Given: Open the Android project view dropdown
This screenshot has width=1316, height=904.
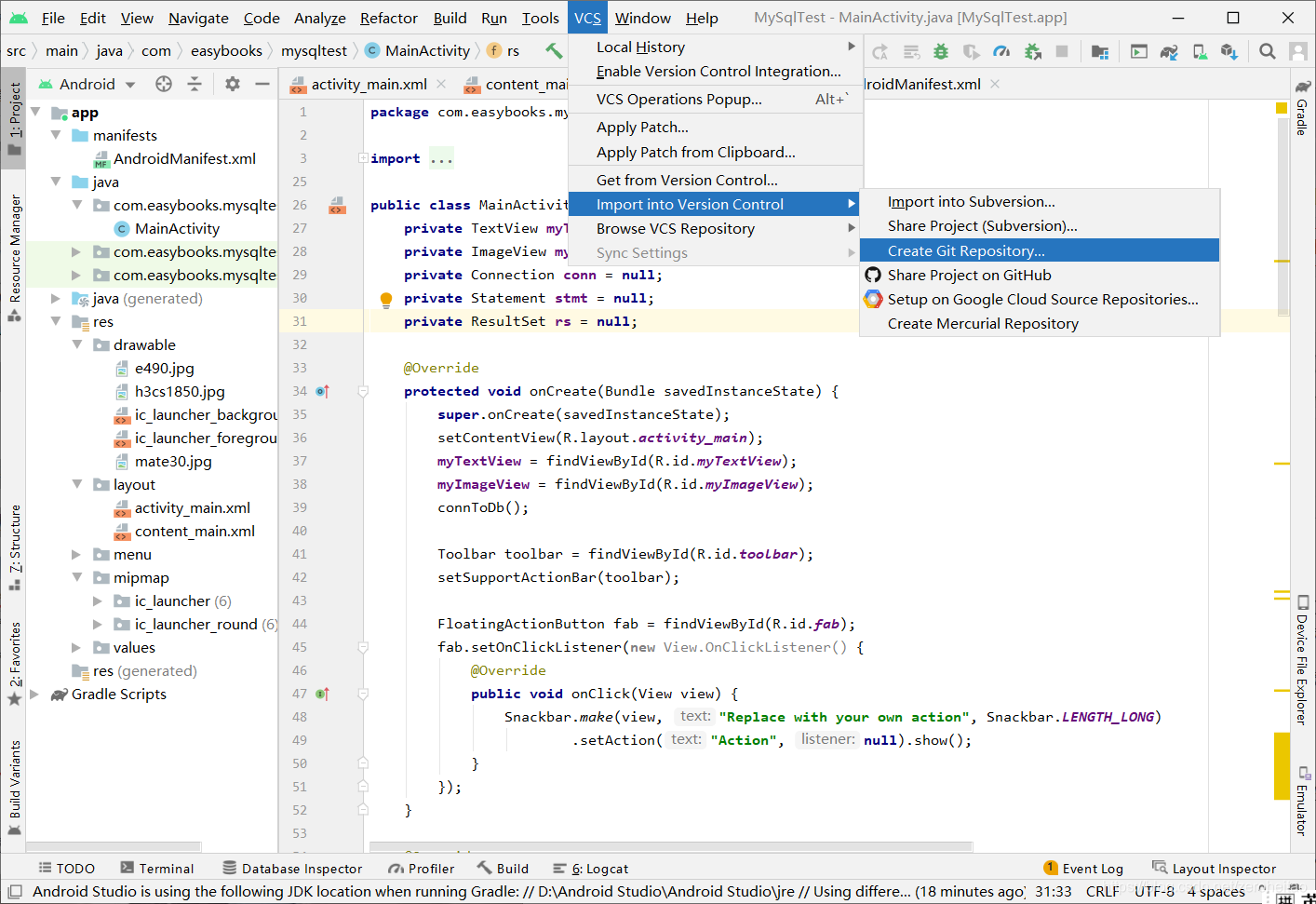Looking at the screenshot, I should tap(87, 83).
